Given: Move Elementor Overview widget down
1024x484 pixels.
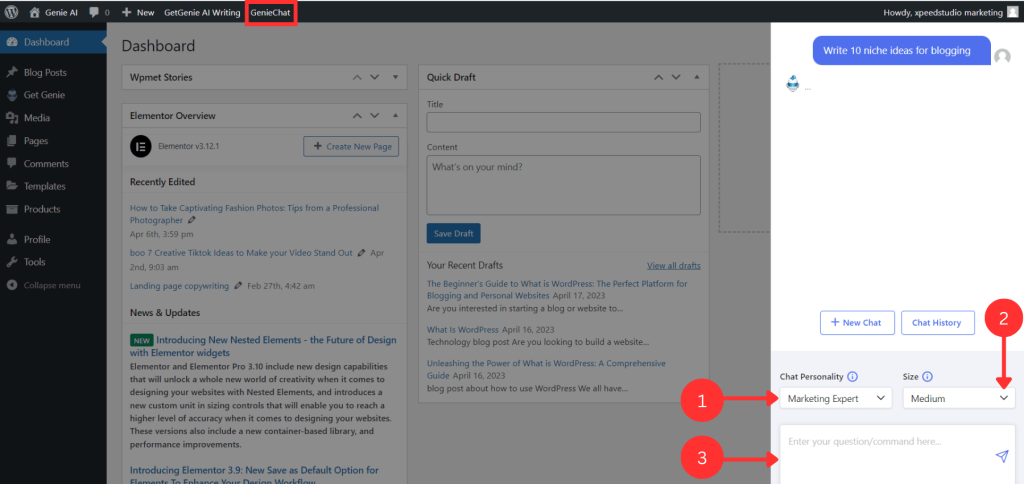Looking at the screenshot, I should 374,116.
